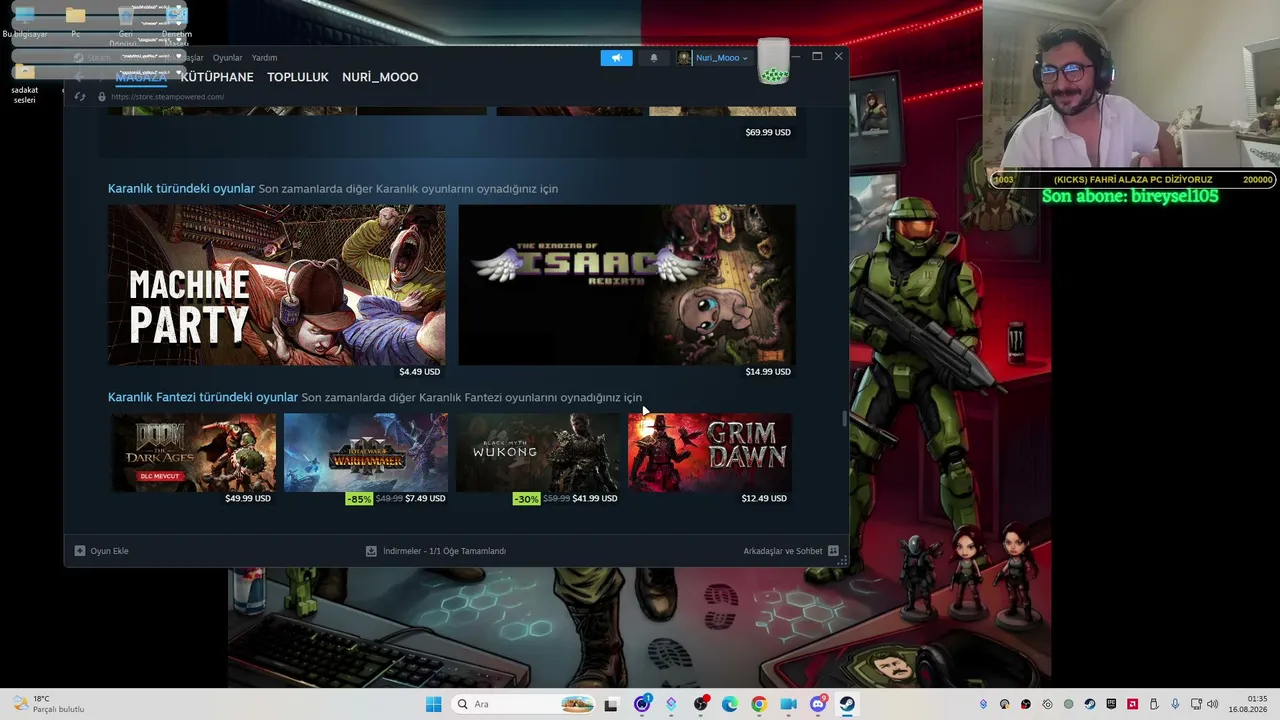Click the Machine Party game banner
The width and height of the screenshot is (1280, 720).
277,285
